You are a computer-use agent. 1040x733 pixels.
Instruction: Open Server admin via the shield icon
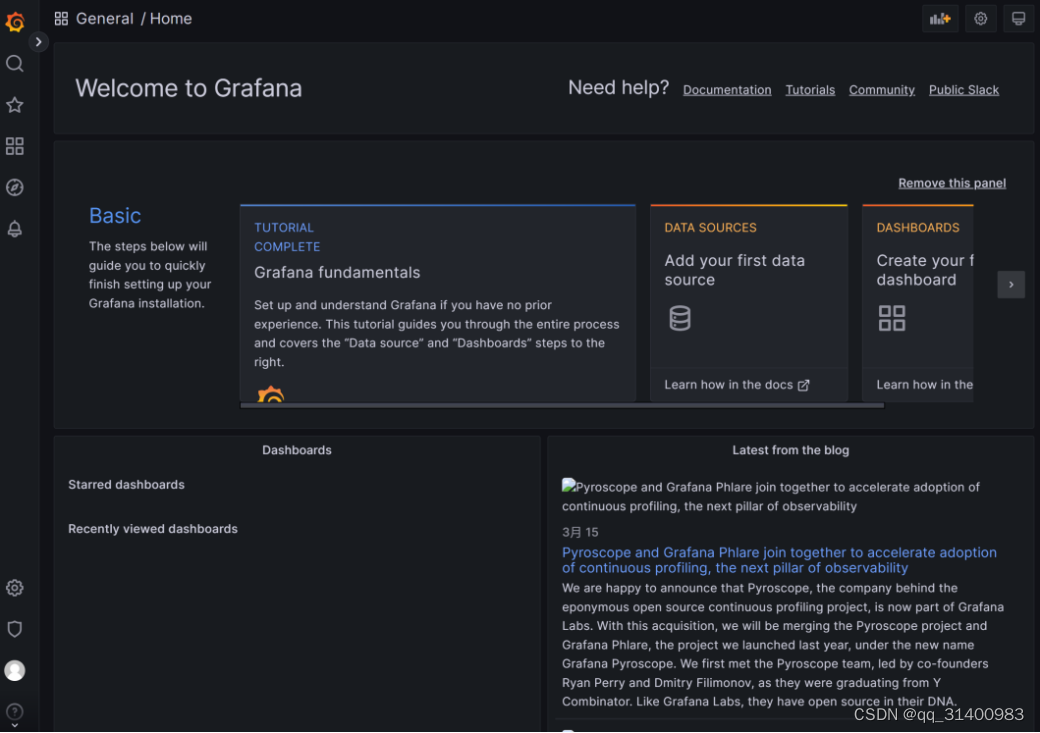[x=15, y=629]
